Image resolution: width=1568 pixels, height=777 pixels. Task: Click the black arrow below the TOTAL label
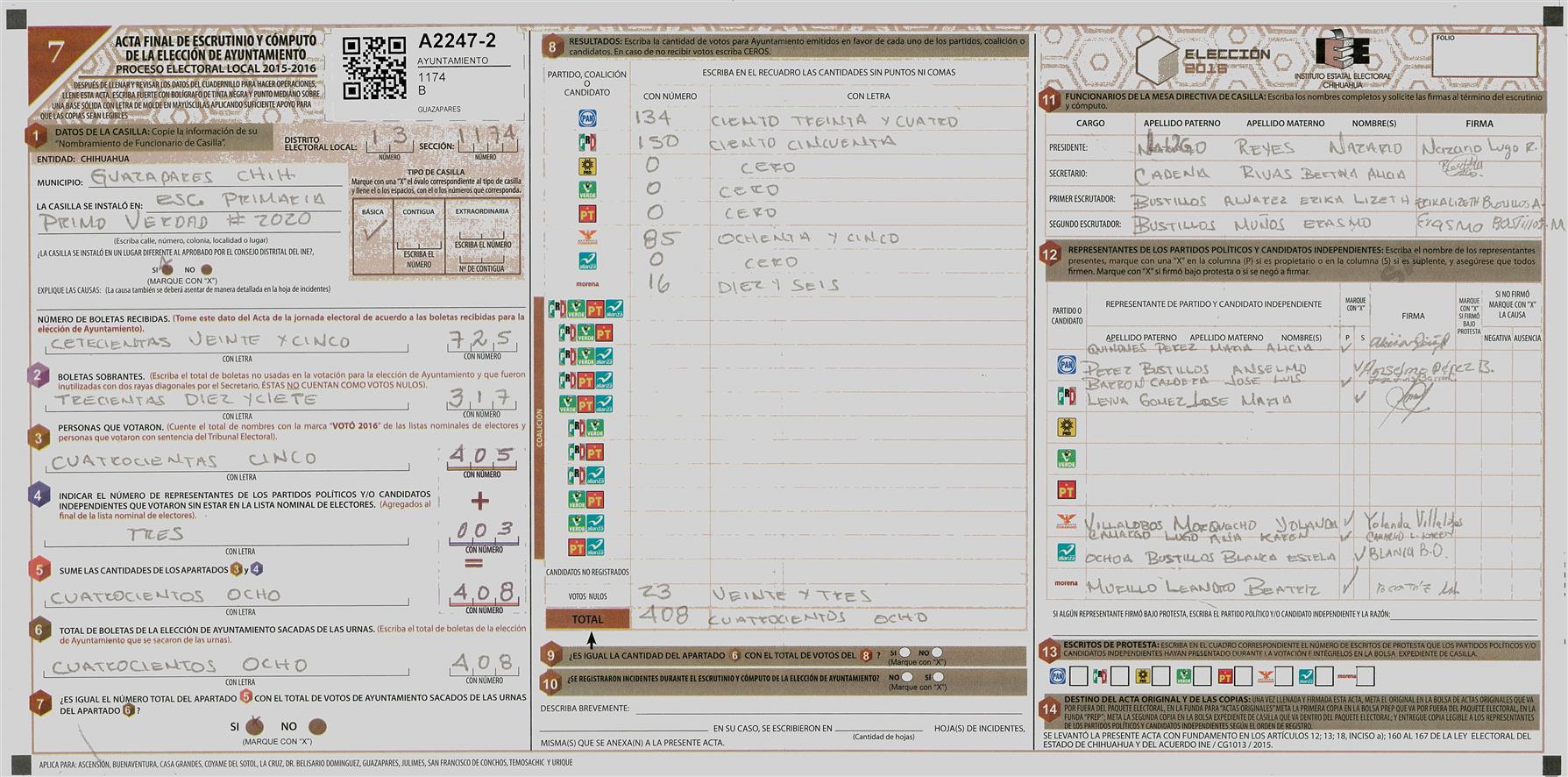coord(592,639)
